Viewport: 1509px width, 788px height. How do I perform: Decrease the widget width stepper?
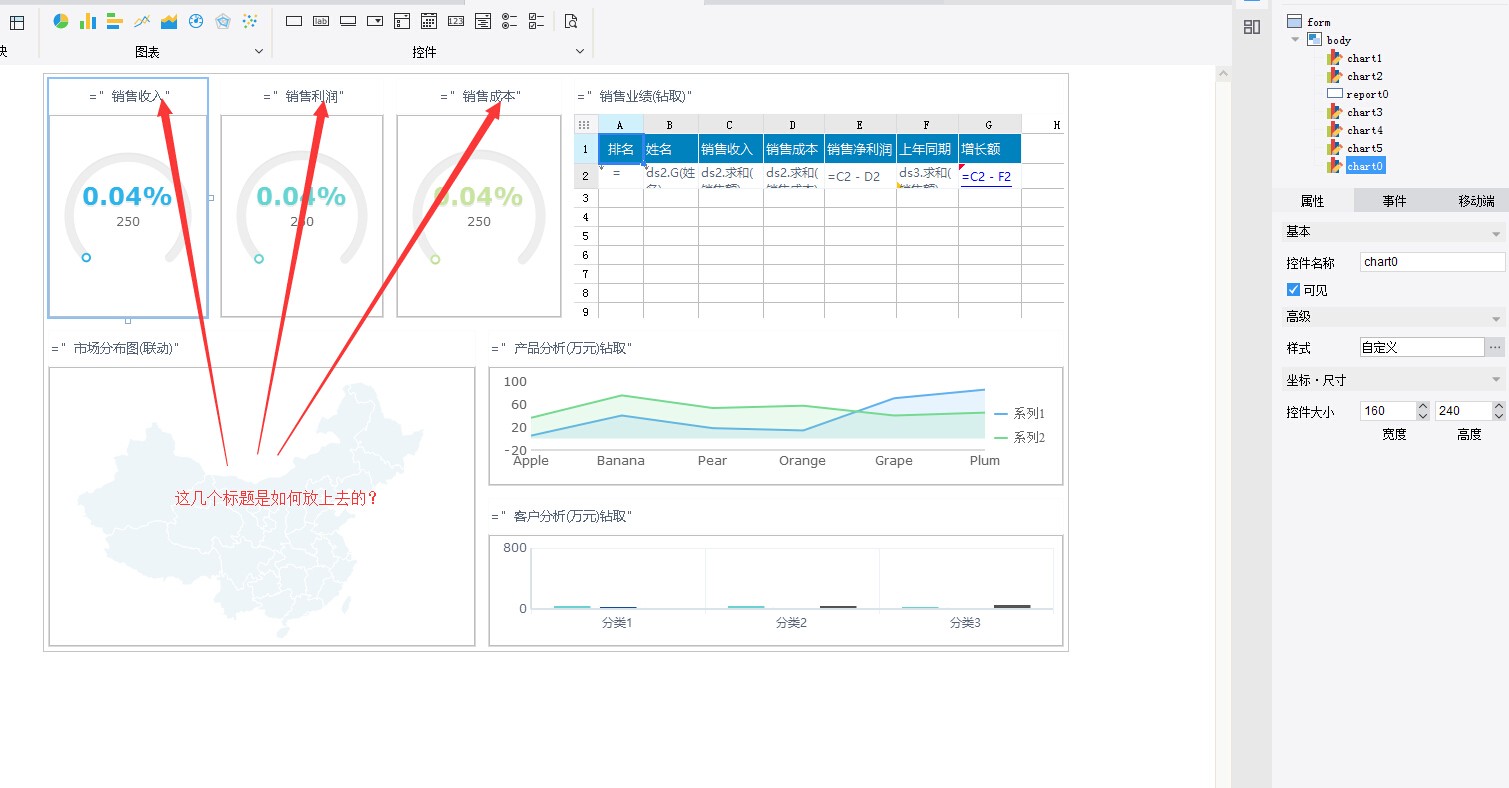coord(1423,416)
